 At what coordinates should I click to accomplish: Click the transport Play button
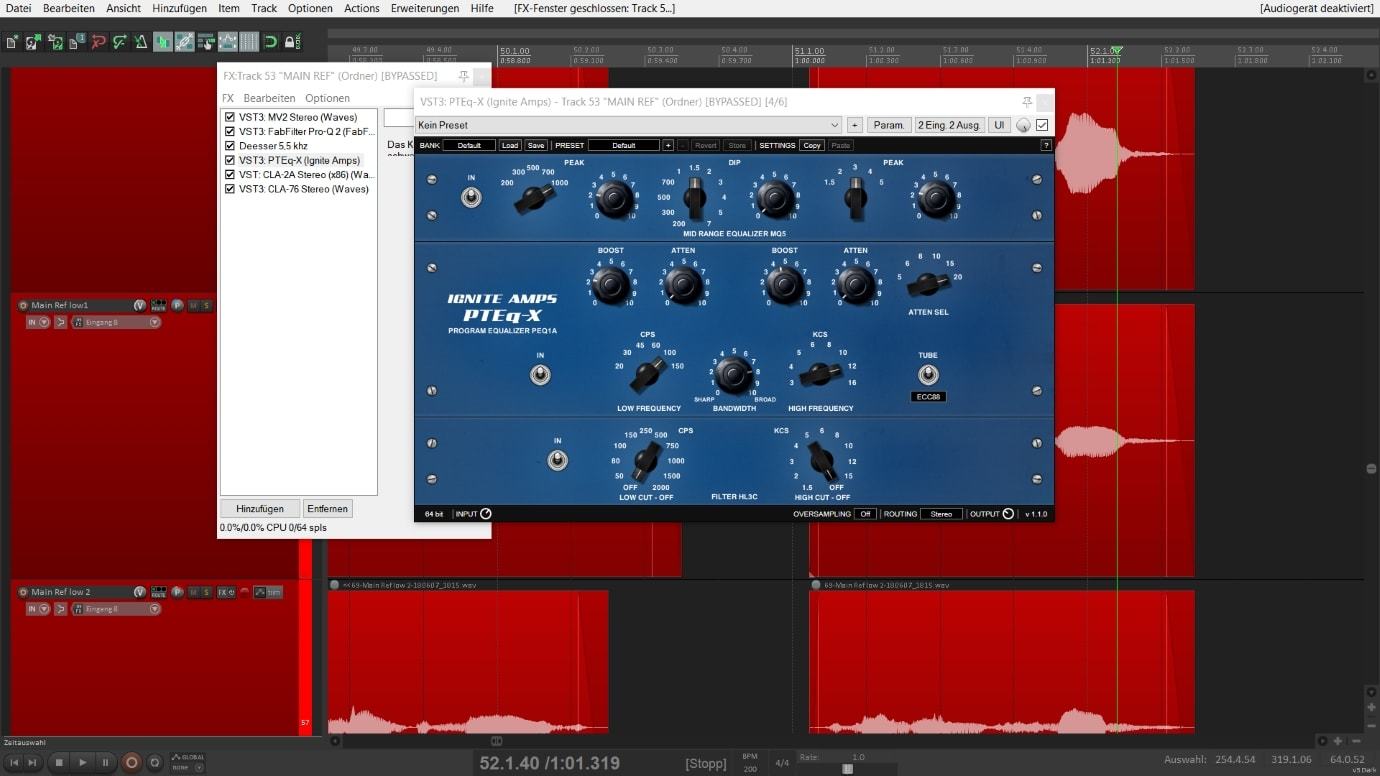click(83, 762)
